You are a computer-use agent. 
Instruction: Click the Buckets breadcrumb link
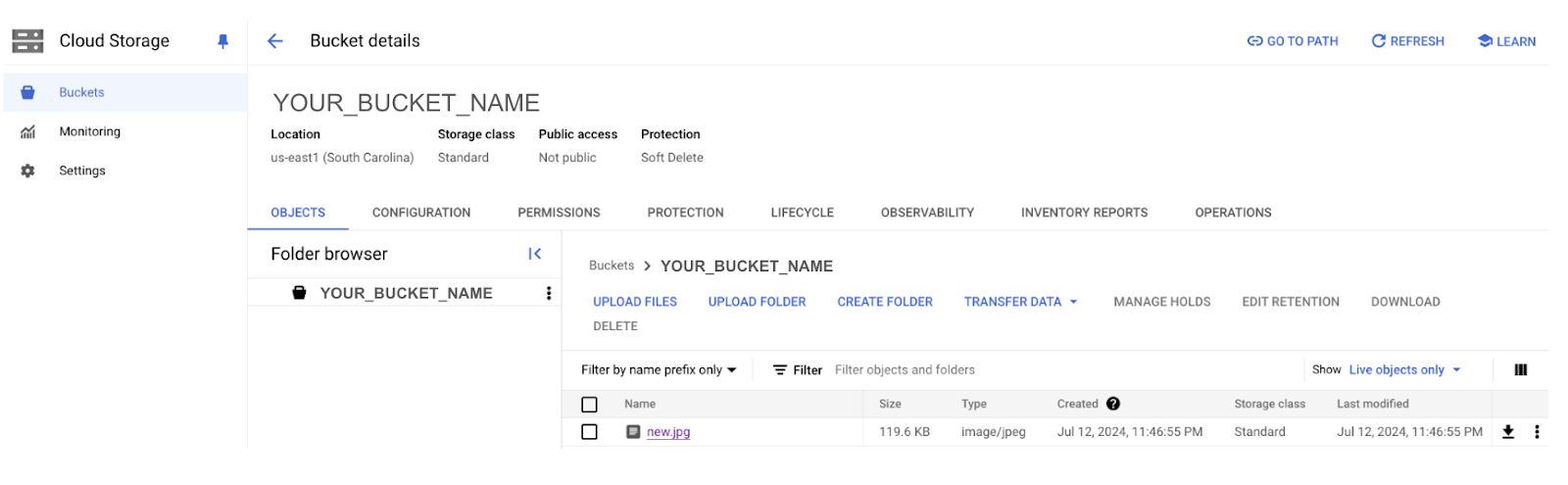coord(612,266)
